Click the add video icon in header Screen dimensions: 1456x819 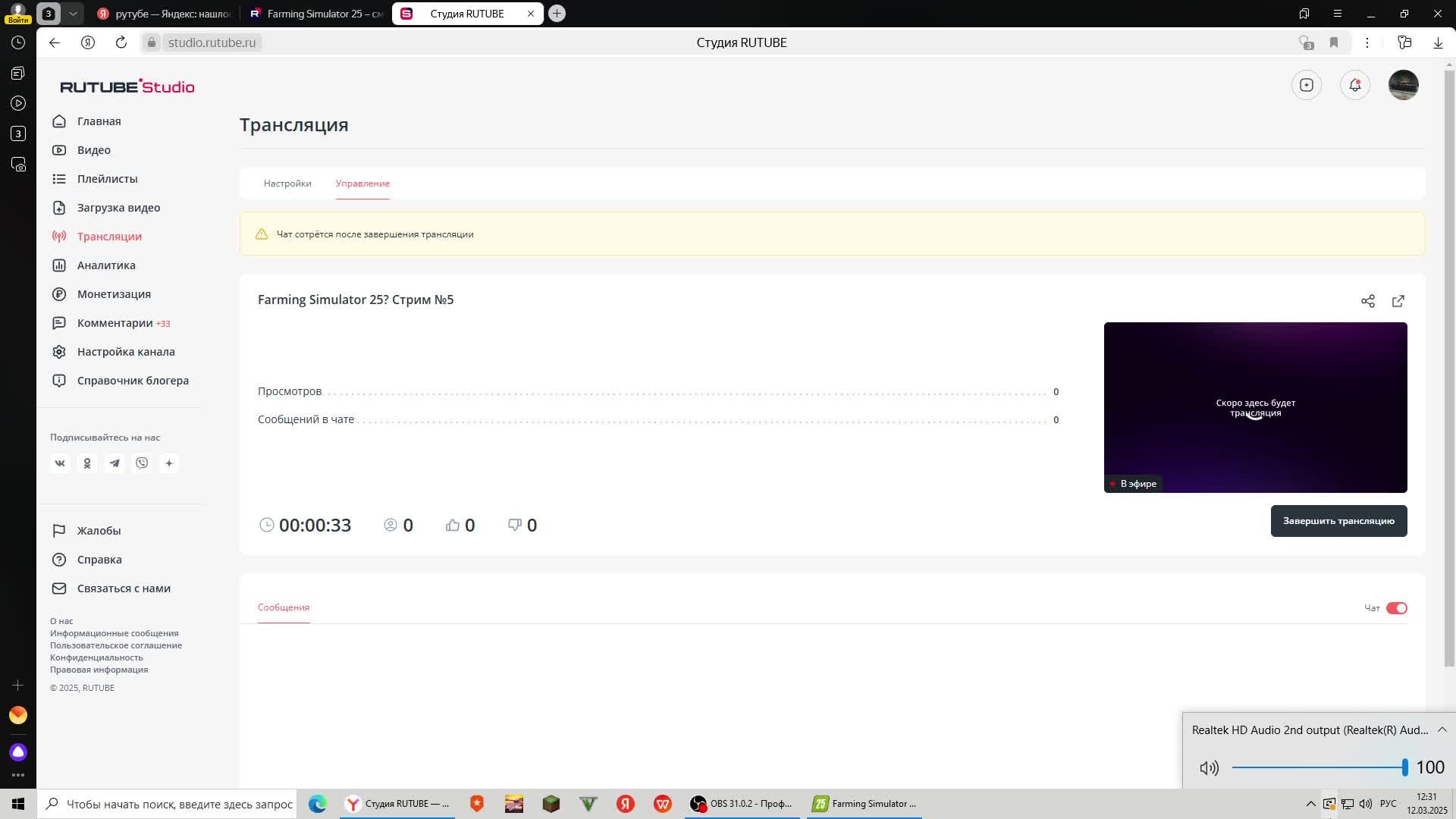(1306, 85)
